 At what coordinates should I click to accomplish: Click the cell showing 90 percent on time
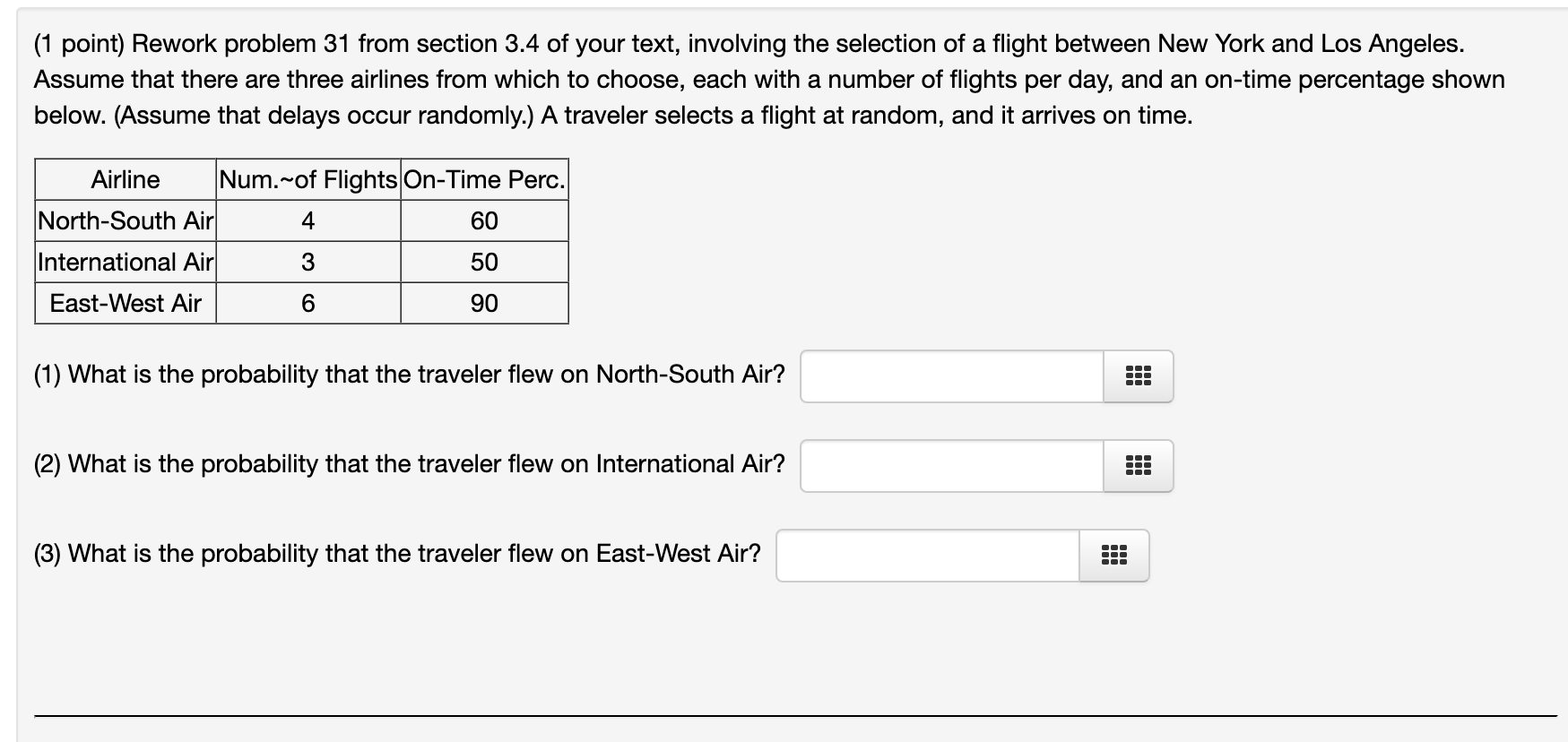click(x=482, y=304)
